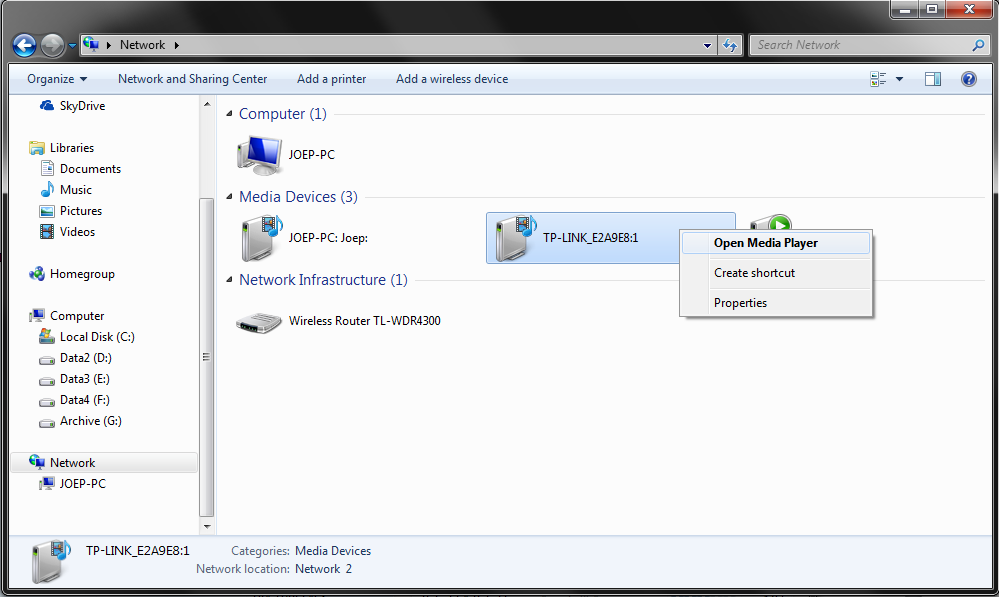Screen dimensions: 999x597
Task: Click the search magnifier icon
Action: 979,45
